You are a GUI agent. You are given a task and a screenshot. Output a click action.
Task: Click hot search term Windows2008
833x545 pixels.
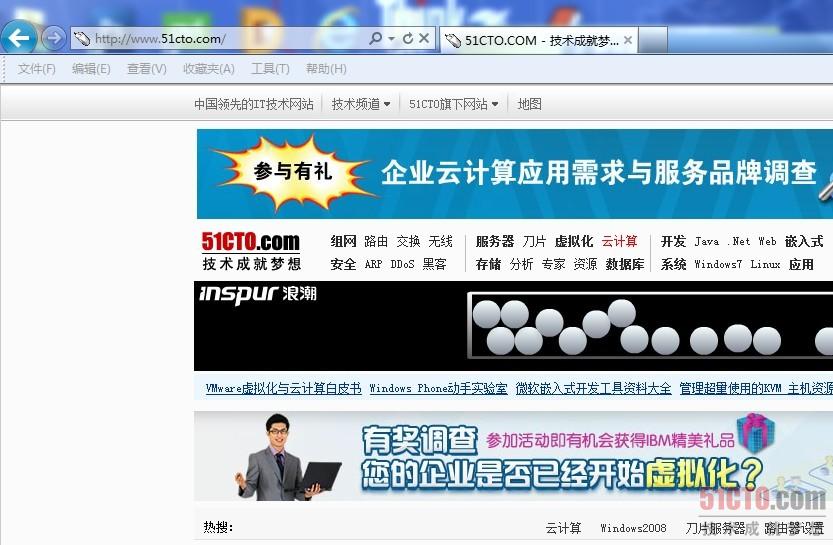tap(633, 528)
